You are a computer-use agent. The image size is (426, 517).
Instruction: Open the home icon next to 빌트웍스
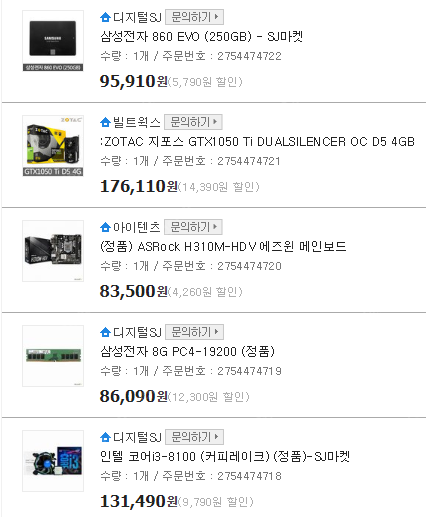(x=105, y=122)
